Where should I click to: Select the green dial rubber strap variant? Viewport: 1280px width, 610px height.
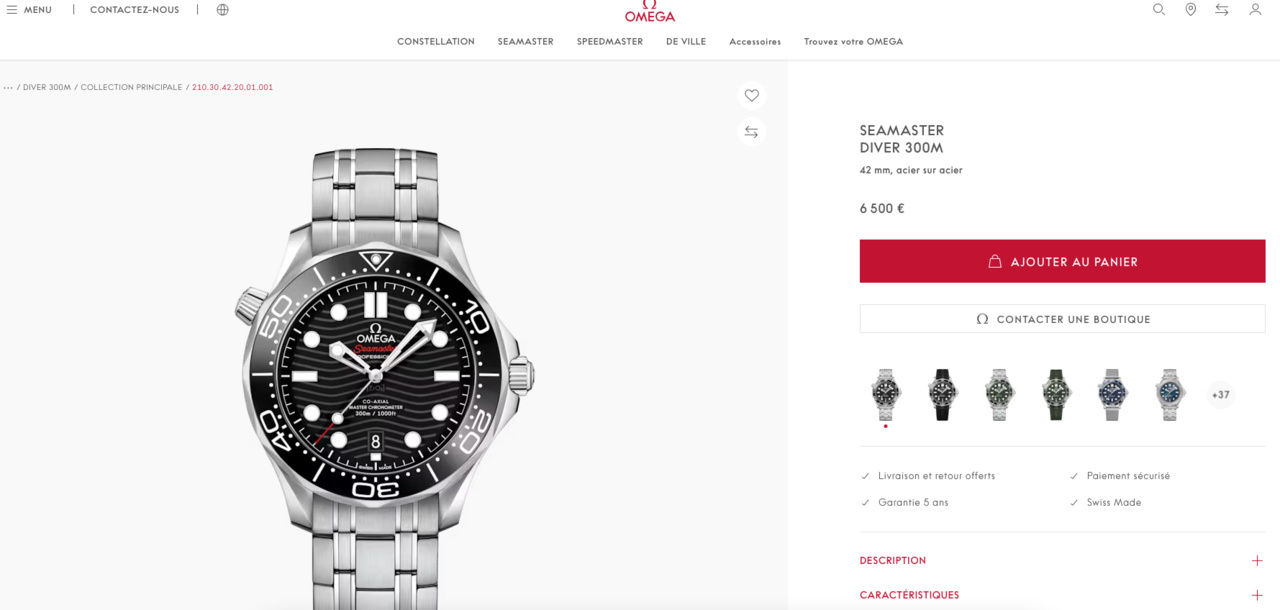[x=1056, y=394]
